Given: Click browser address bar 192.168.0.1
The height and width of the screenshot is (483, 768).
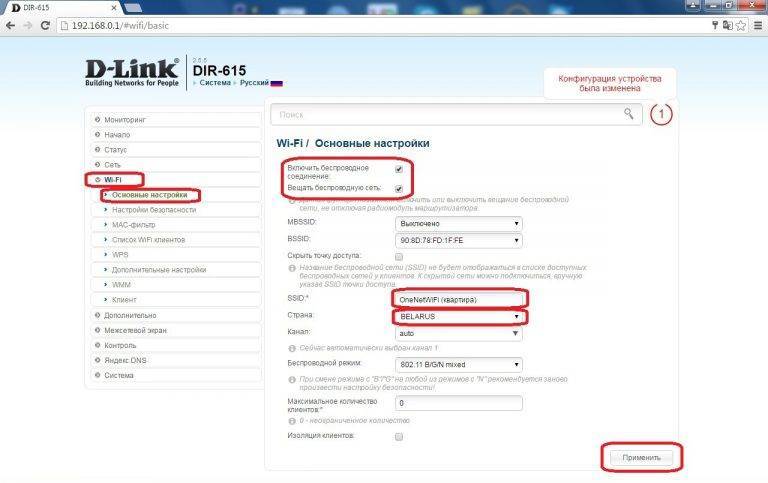Looking at the screenshot, I should [x=382, y=25].
